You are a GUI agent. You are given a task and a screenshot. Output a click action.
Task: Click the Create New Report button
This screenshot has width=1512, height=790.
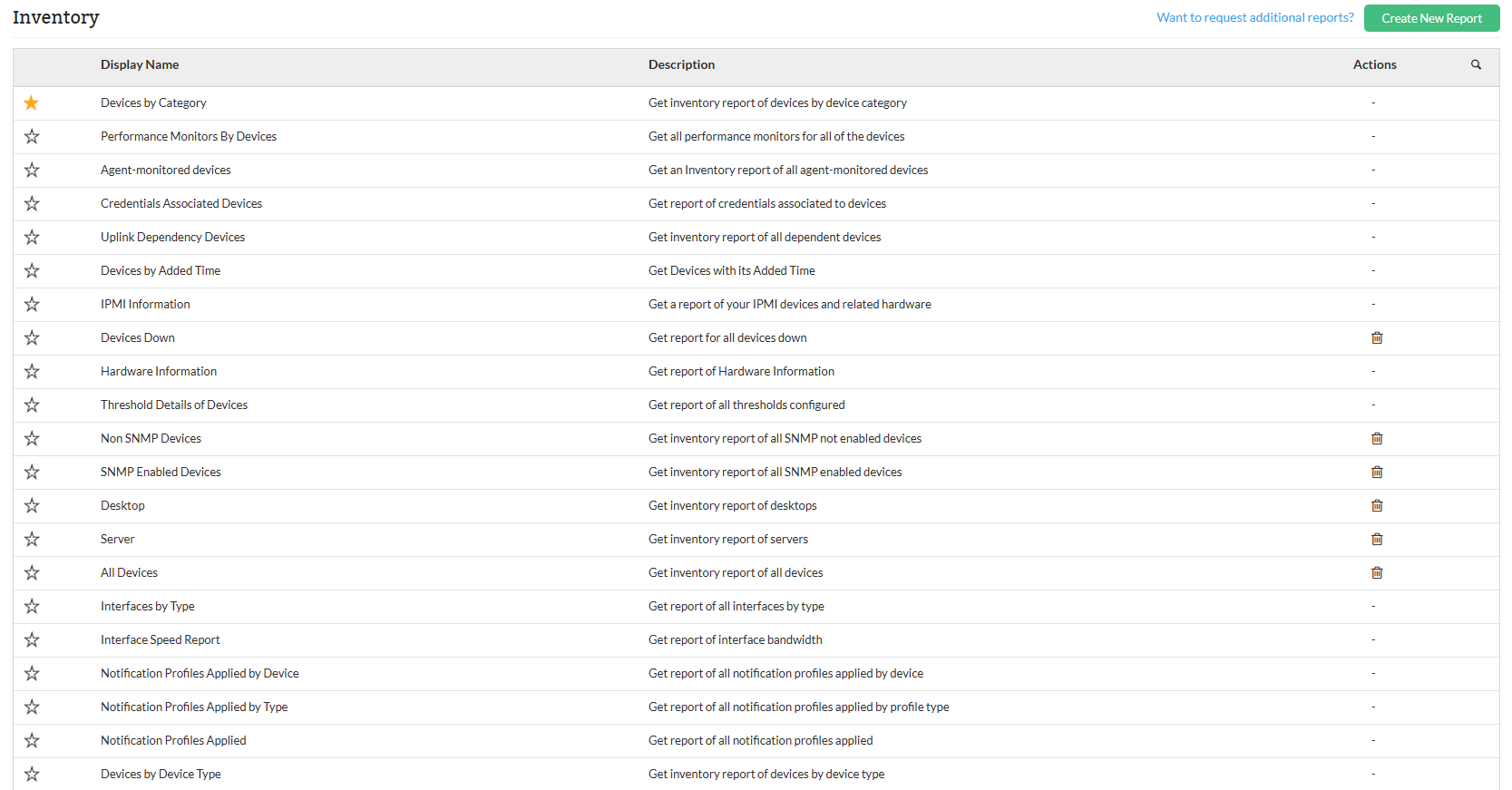(1431, 18)
